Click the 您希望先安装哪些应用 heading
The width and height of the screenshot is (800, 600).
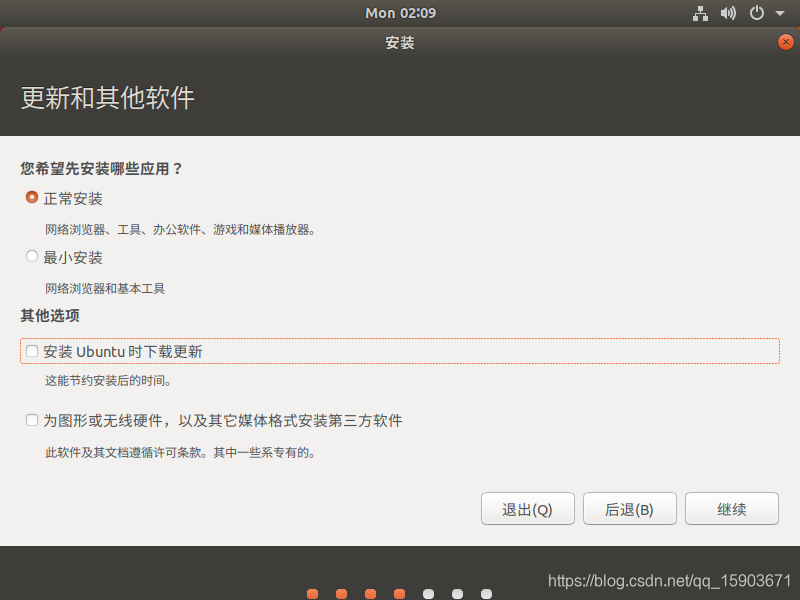coord(102,168)
